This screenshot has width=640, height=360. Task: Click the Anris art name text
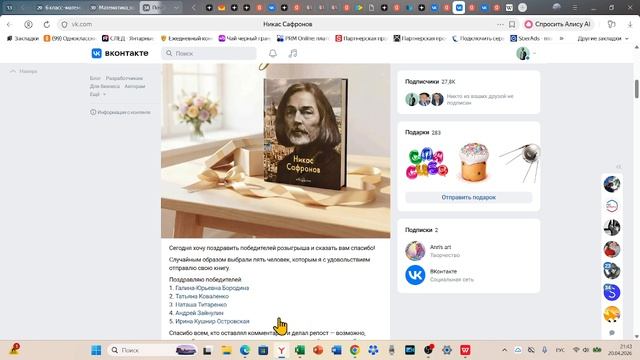(x=440, y=247)
